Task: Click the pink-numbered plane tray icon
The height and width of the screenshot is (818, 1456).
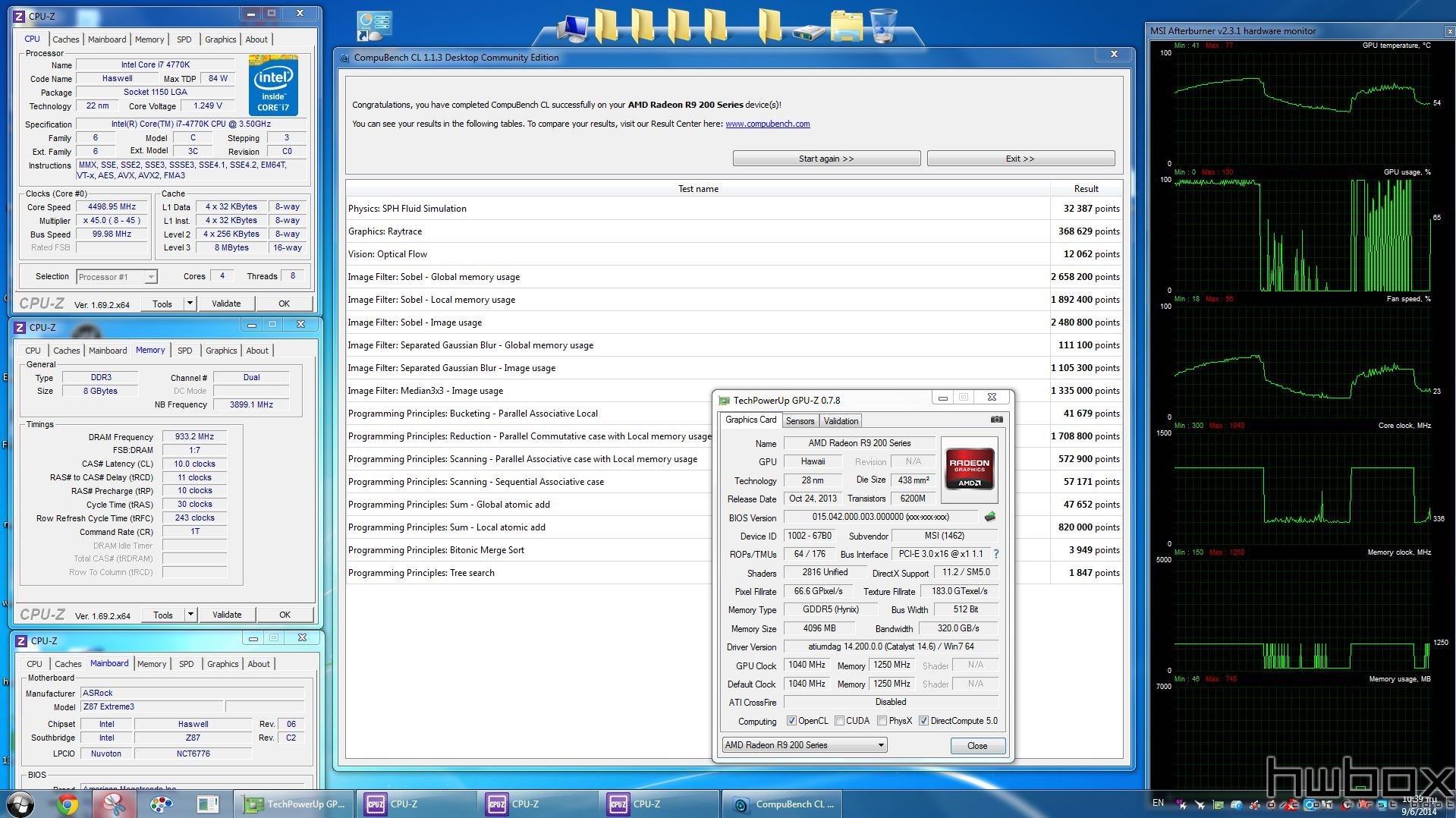Action: click(1181, 804)
